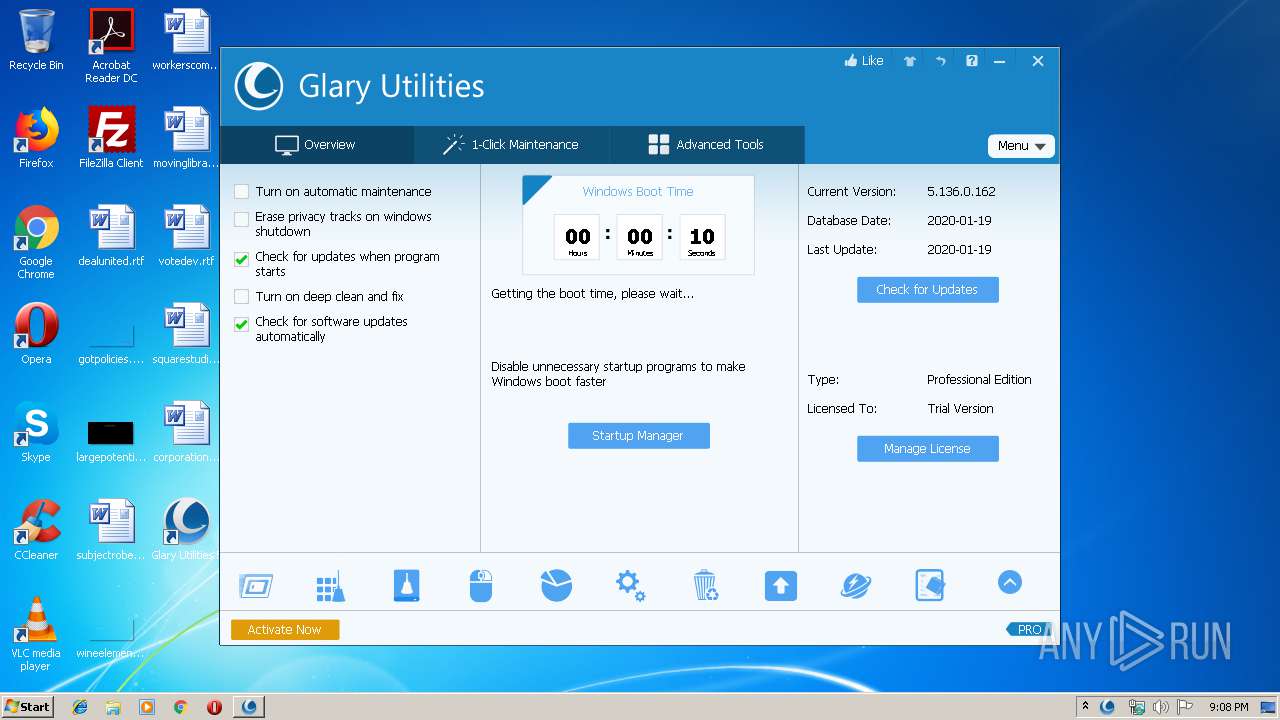Open the Tracks Eraser planet icon
The image size is (1280, 720).
click(x=856, y=586)
